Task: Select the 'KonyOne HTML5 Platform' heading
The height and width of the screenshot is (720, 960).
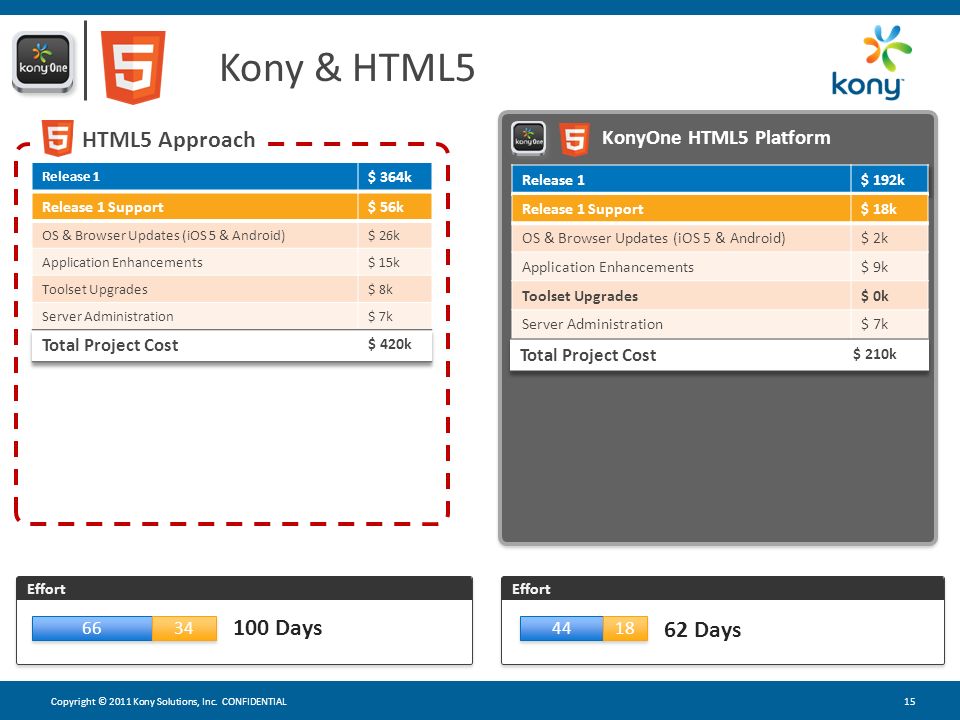Action: click(x=716, y=138)
